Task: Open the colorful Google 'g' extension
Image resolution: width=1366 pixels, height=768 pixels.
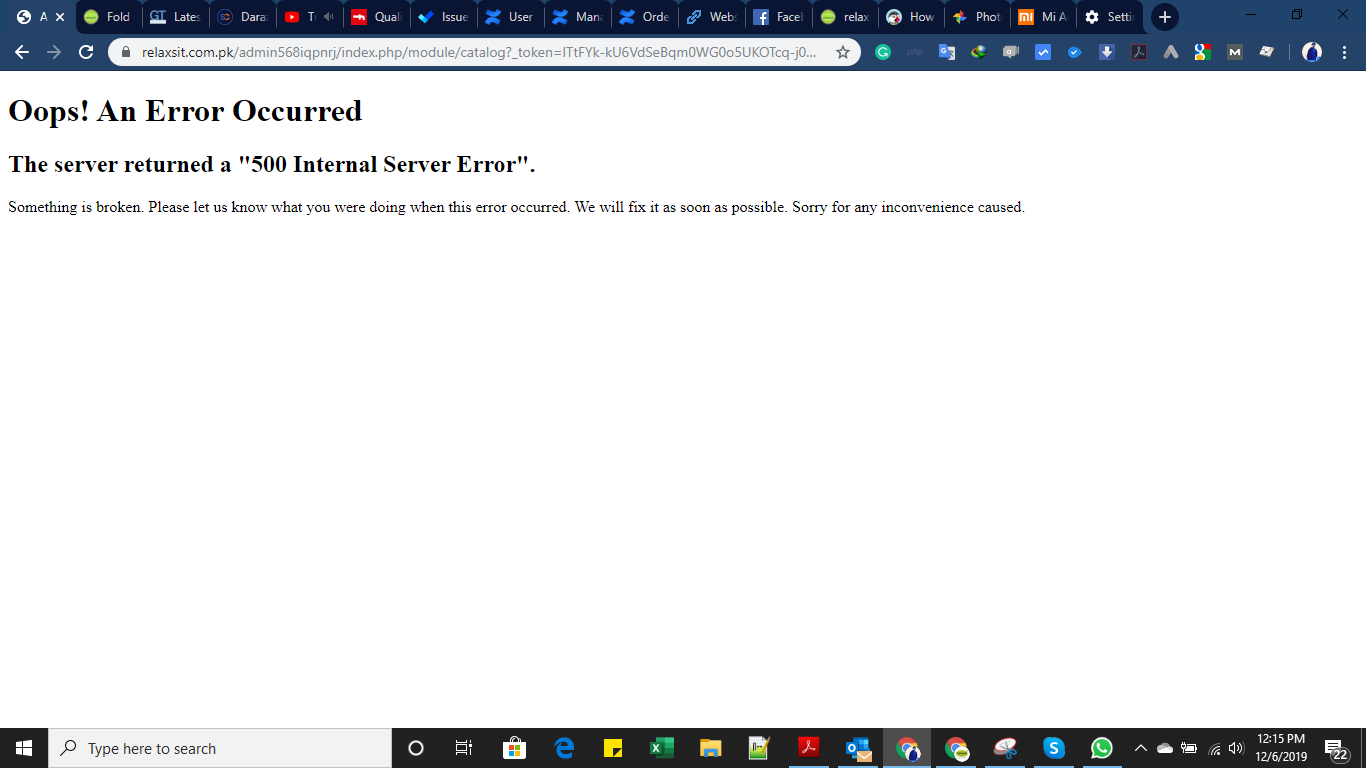Action: pyautogui.click(x=1203, y=52)
